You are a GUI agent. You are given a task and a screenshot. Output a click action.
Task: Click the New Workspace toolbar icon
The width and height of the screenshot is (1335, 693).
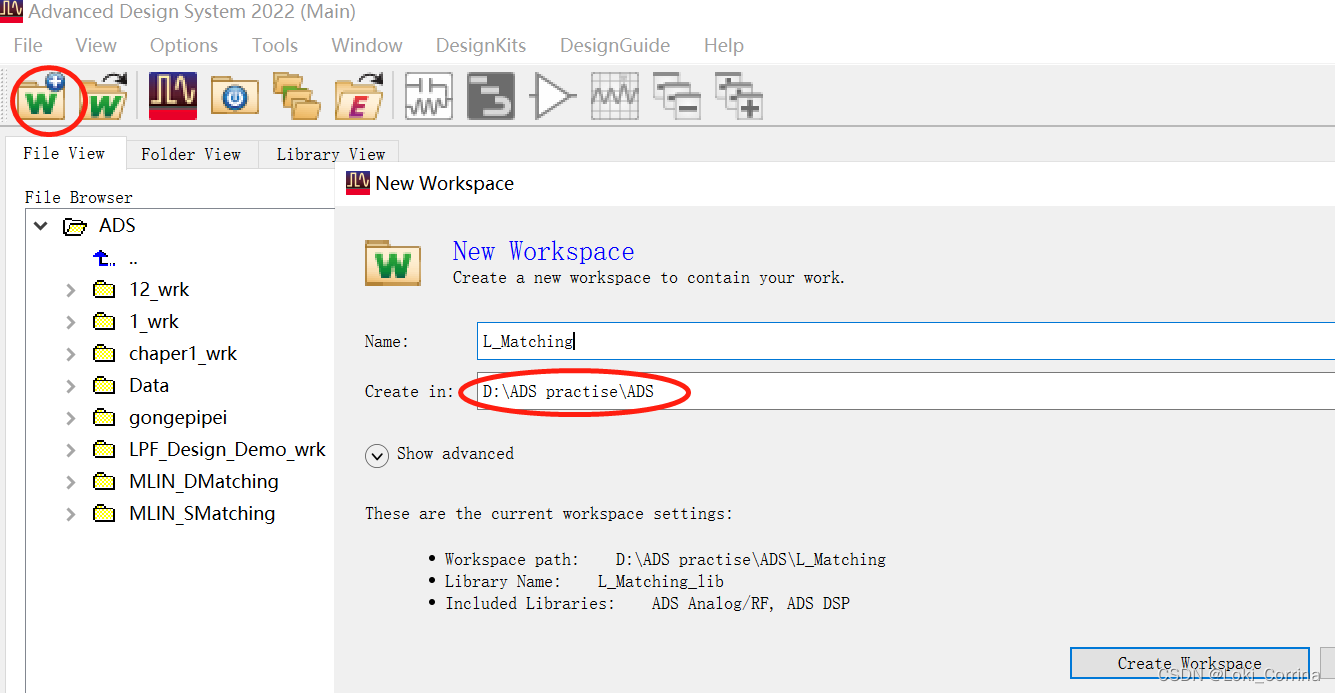[40, 96]
